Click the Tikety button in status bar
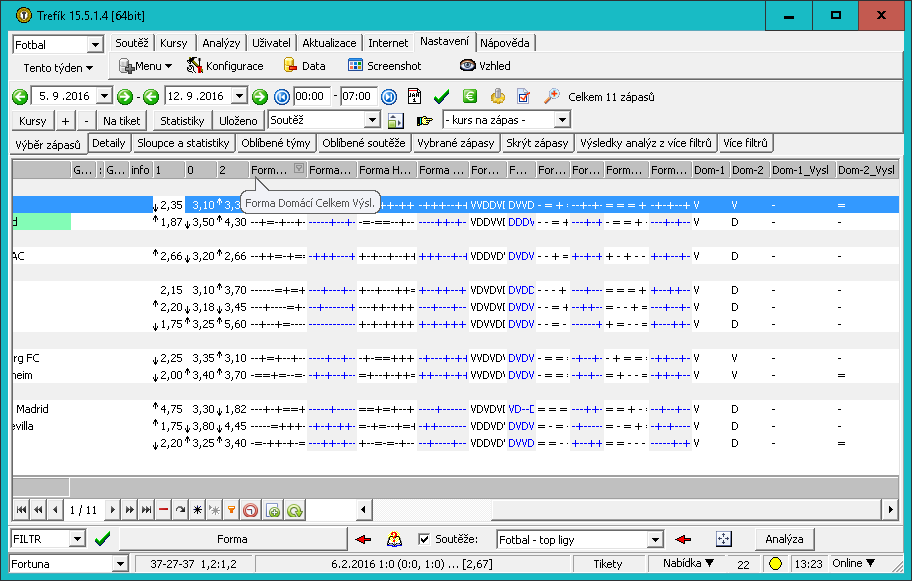Image resolution: width=912 pixels, height=581 pixels. tap(608, 564)
